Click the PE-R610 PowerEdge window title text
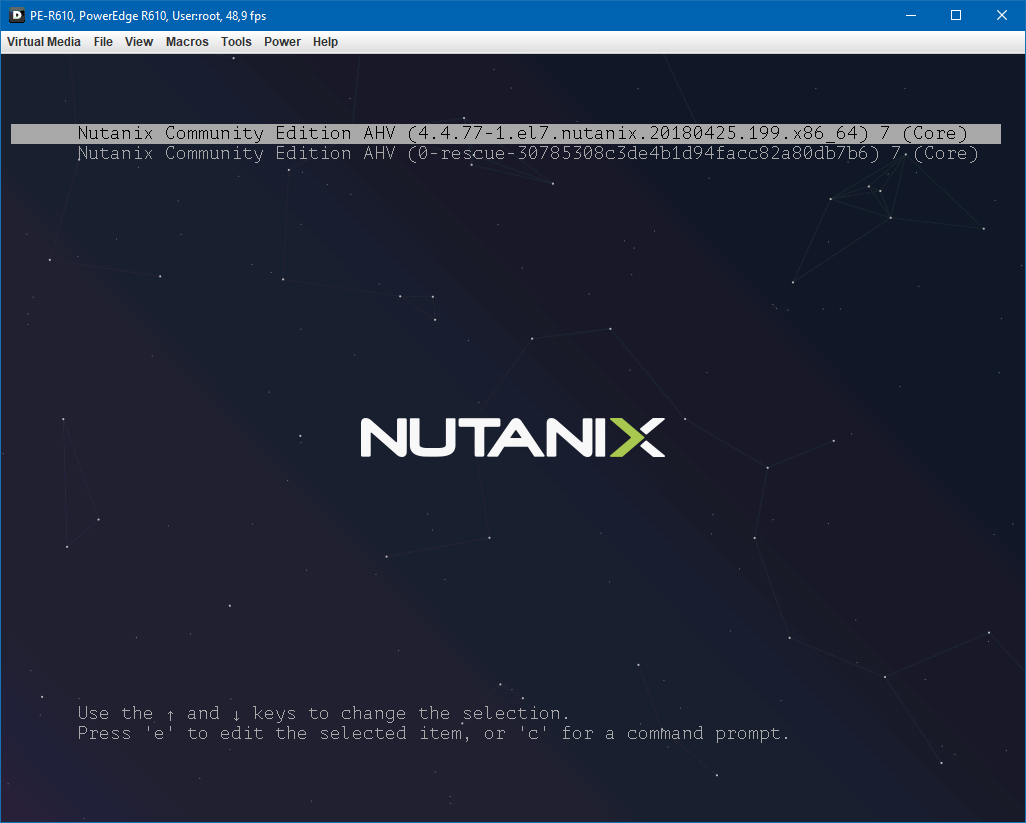Screen dimensions: 1026x823 click(148, 16)
